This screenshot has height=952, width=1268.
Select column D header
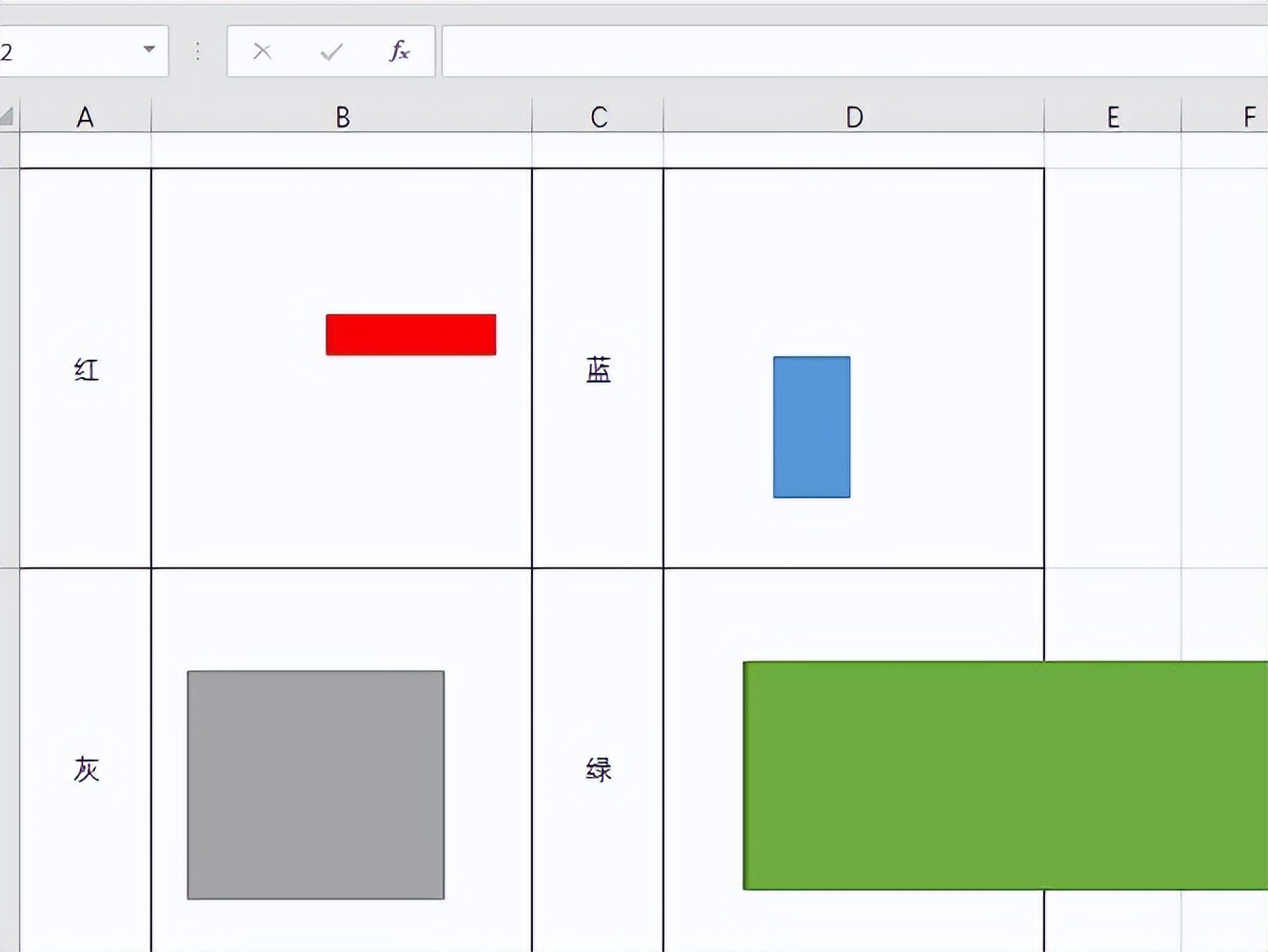[x=854, y=117]
